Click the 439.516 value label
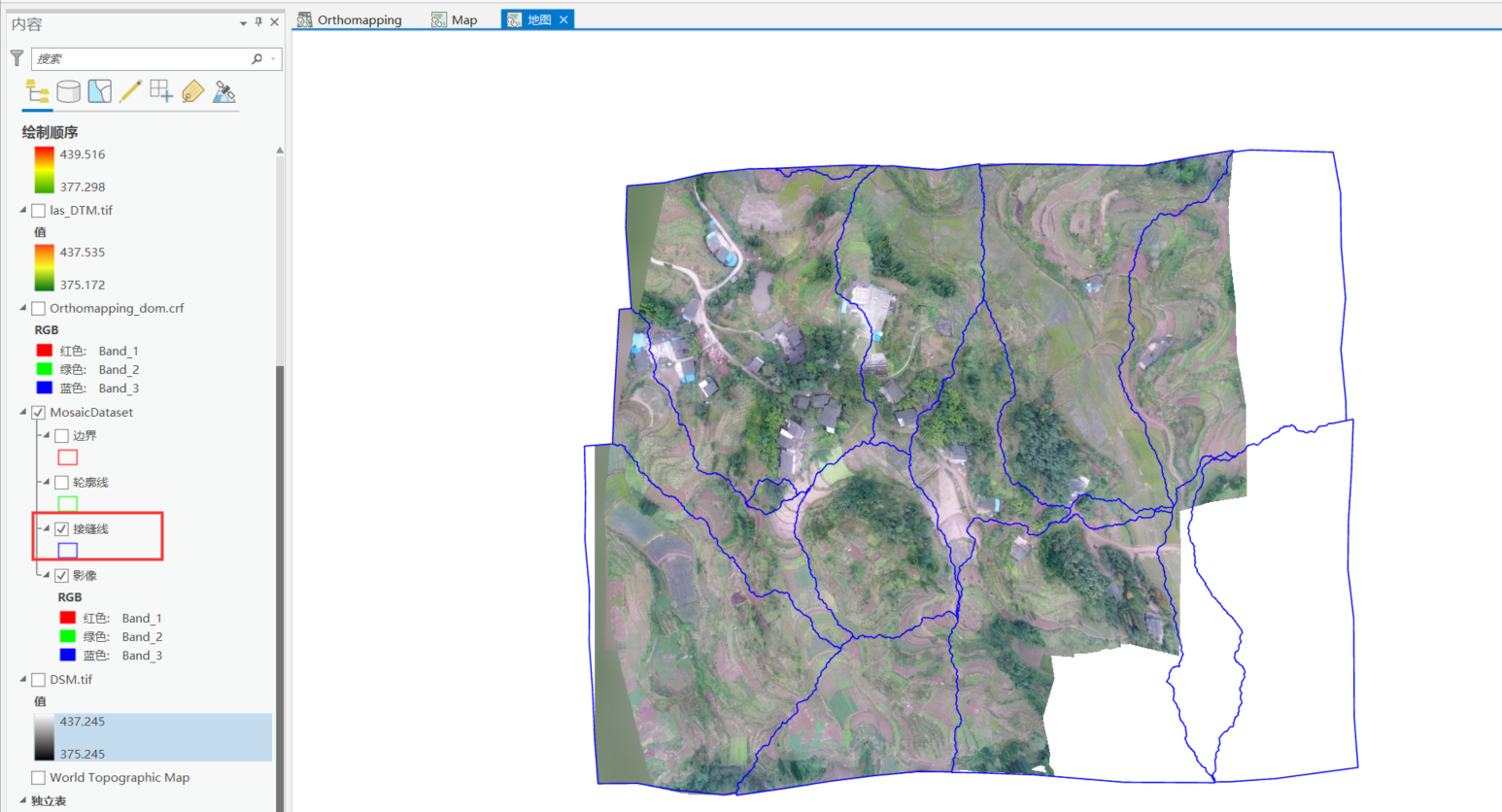 point(83,154)
